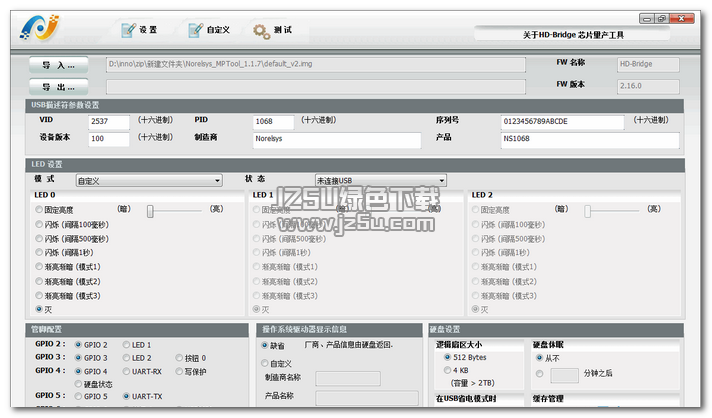Click the 序列号 serial number field
This screenshot has height=418, width=712.
tap(562, 122)
